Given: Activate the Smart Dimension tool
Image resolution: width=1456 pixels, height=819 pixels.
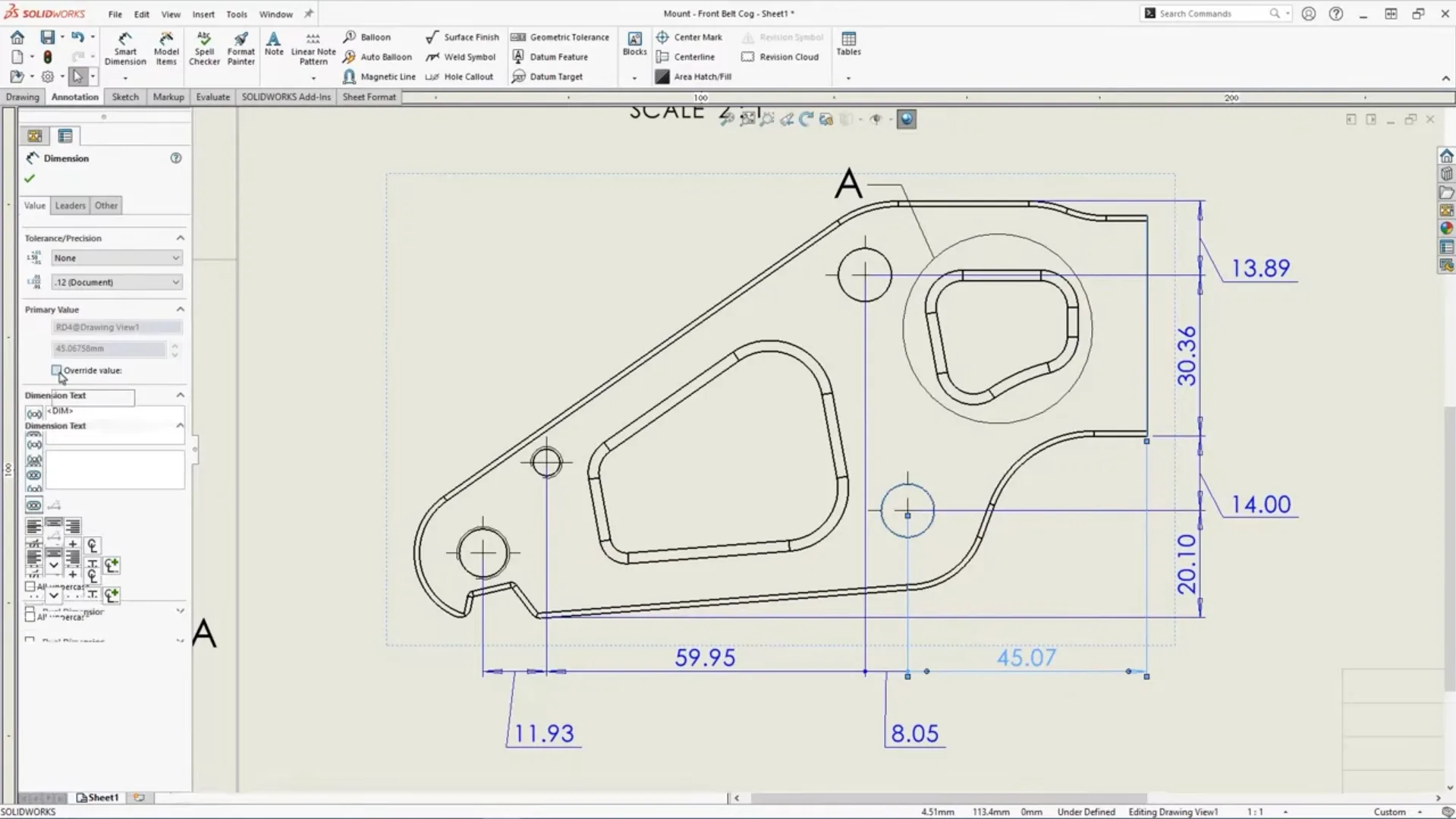Looking at the screenshot, I should tap(125, 49).
